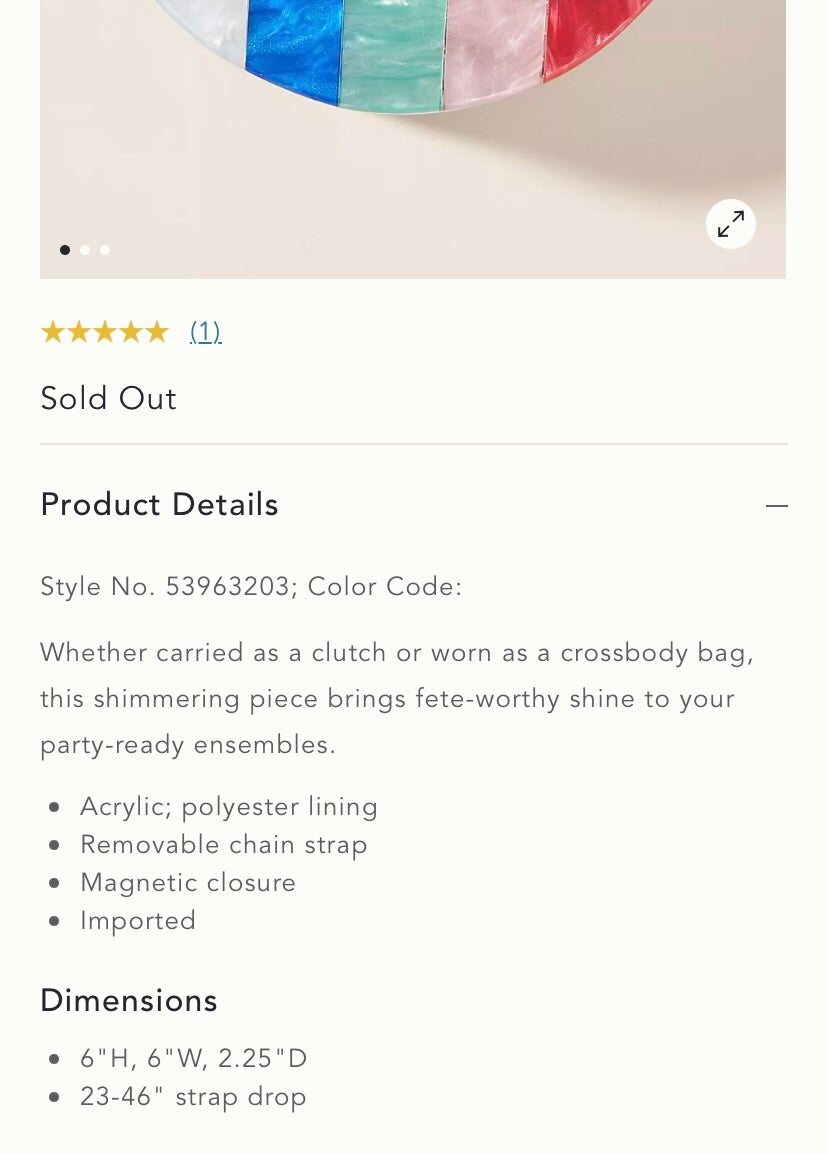Jump to the third image carousel dot
Viewport: 828px width, 1154px height.
tap(105, 250)
